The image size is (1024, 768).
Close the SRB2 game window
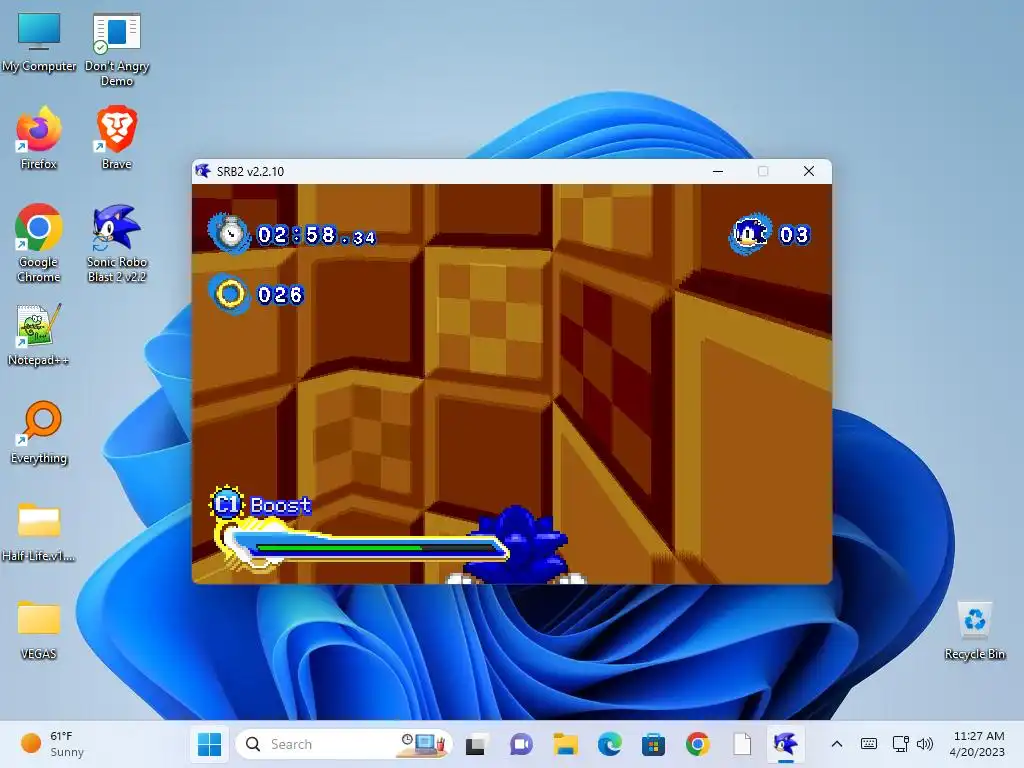coord(808,171)
